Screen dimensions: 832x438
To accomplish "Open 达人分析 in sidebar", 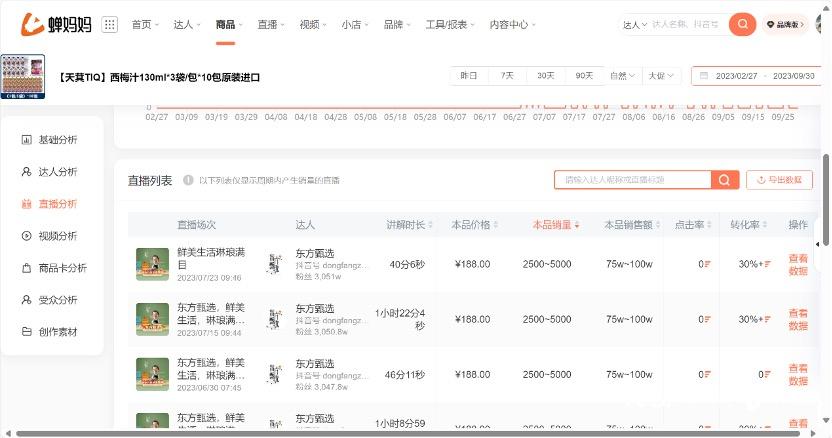I will coord(49,171).
